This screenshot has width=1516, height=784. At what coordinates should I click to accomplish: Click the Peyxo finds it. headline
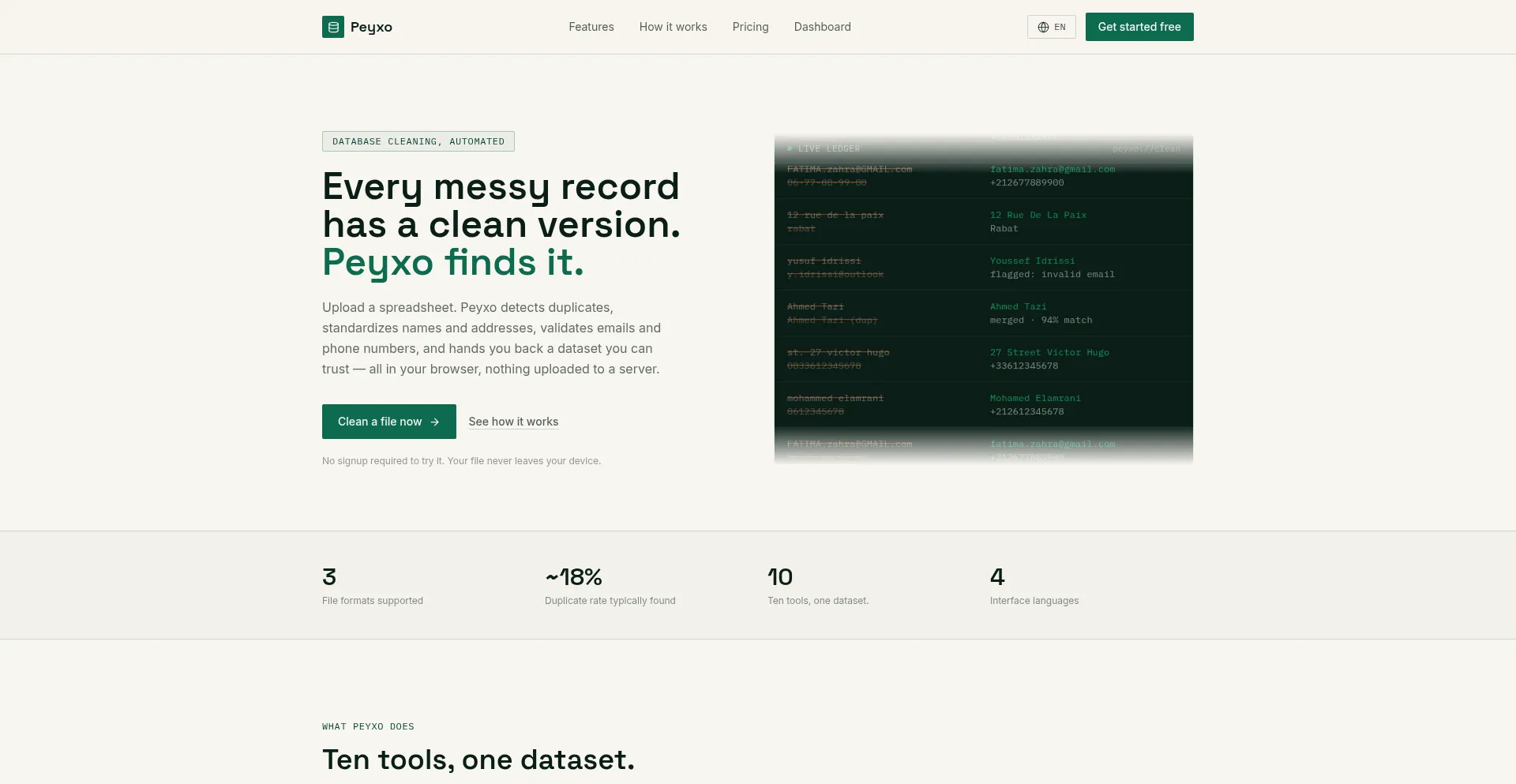[x=453, y=262]
